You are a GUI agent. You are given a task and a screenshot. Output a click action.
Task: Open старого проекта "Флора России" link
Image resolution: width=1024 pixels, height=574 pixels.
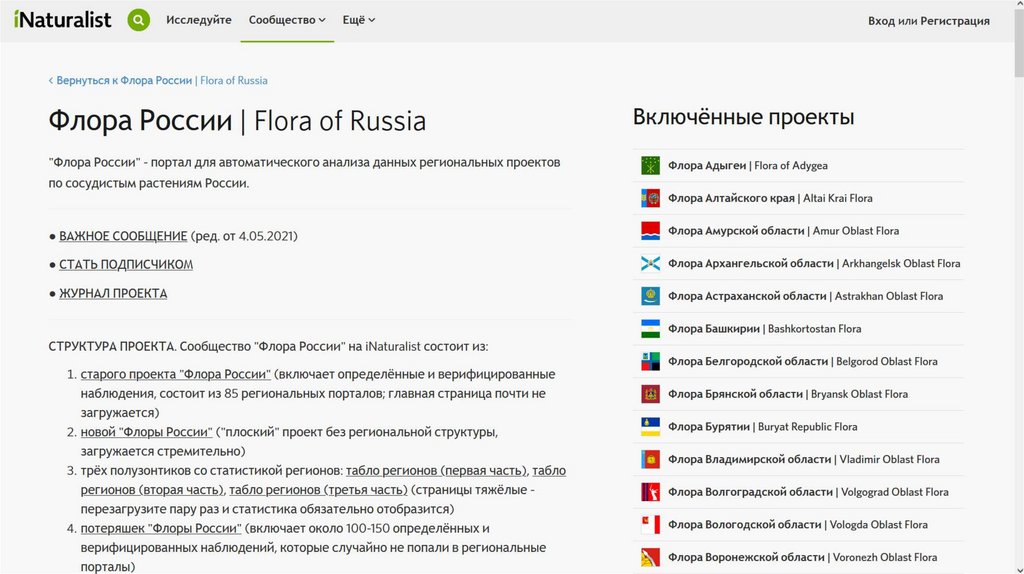[176, 374]
